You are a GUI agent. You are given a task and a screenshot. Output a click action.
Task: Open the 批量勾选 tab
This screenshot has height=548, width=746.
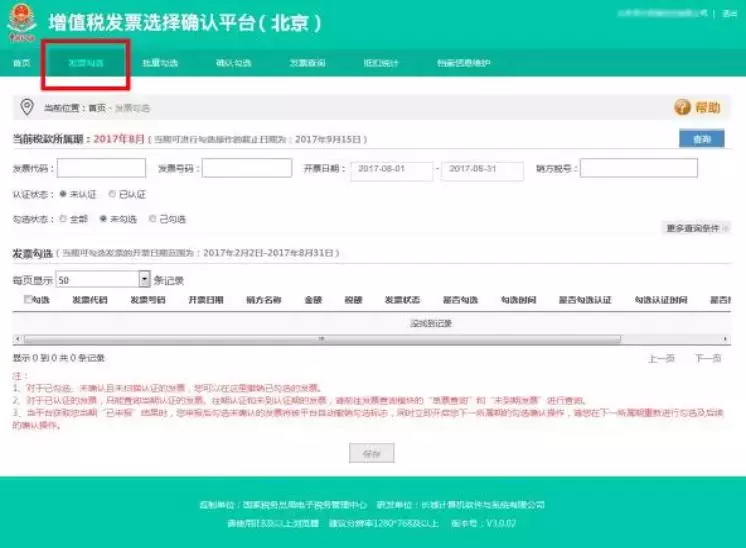pyautogui.click(x=160, y=63)
